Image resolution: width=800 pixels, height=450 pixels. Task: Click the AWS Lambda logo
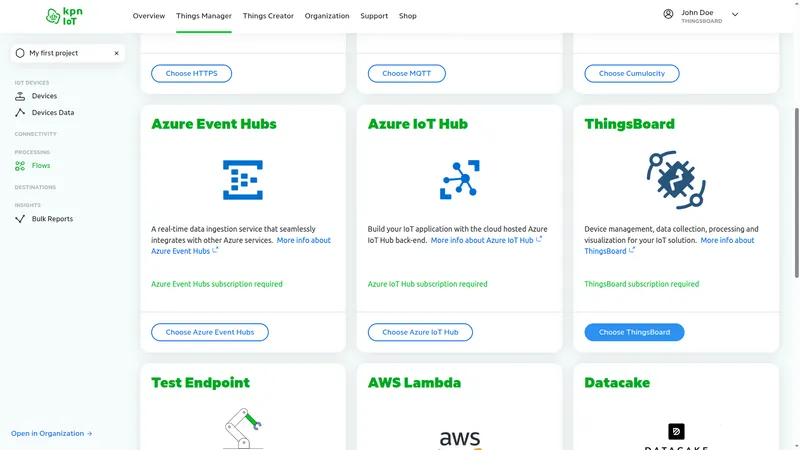[x=460, y=439]
